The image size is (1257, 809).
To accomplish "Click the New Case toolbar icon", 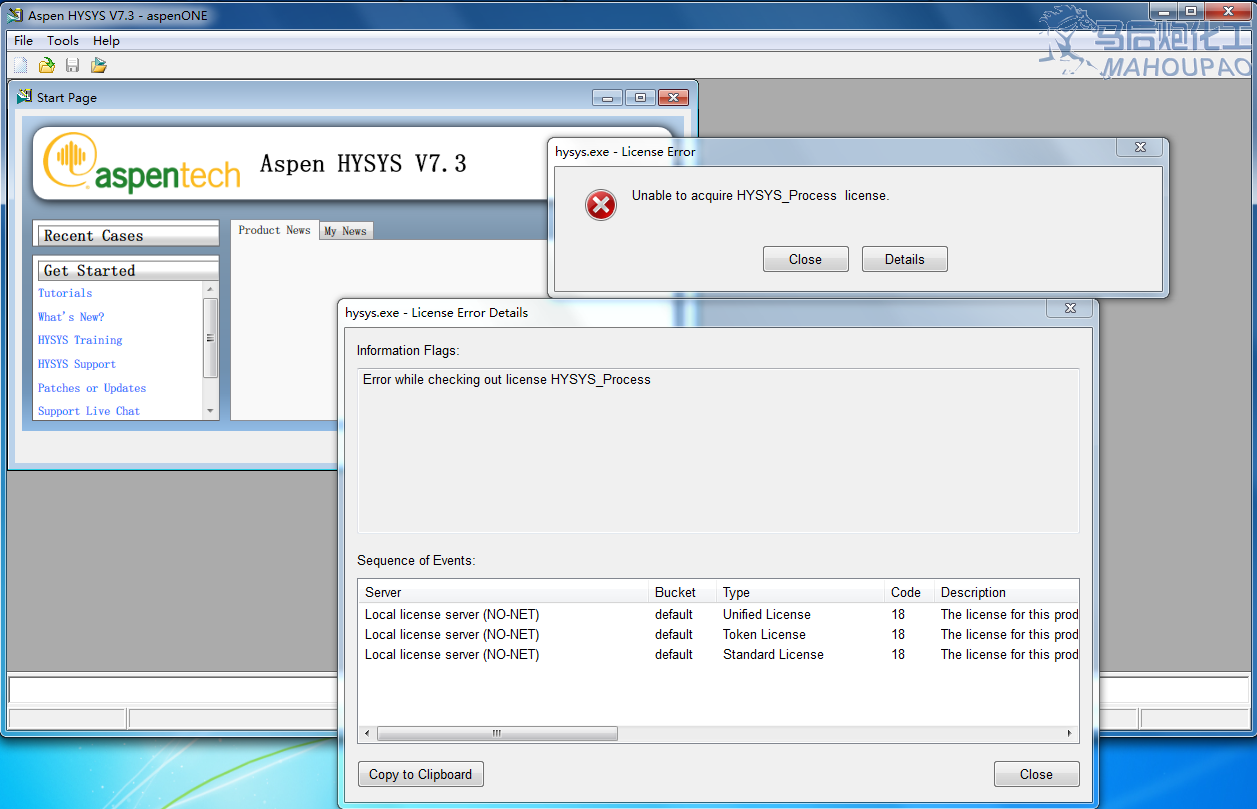I will click(20, 66).
